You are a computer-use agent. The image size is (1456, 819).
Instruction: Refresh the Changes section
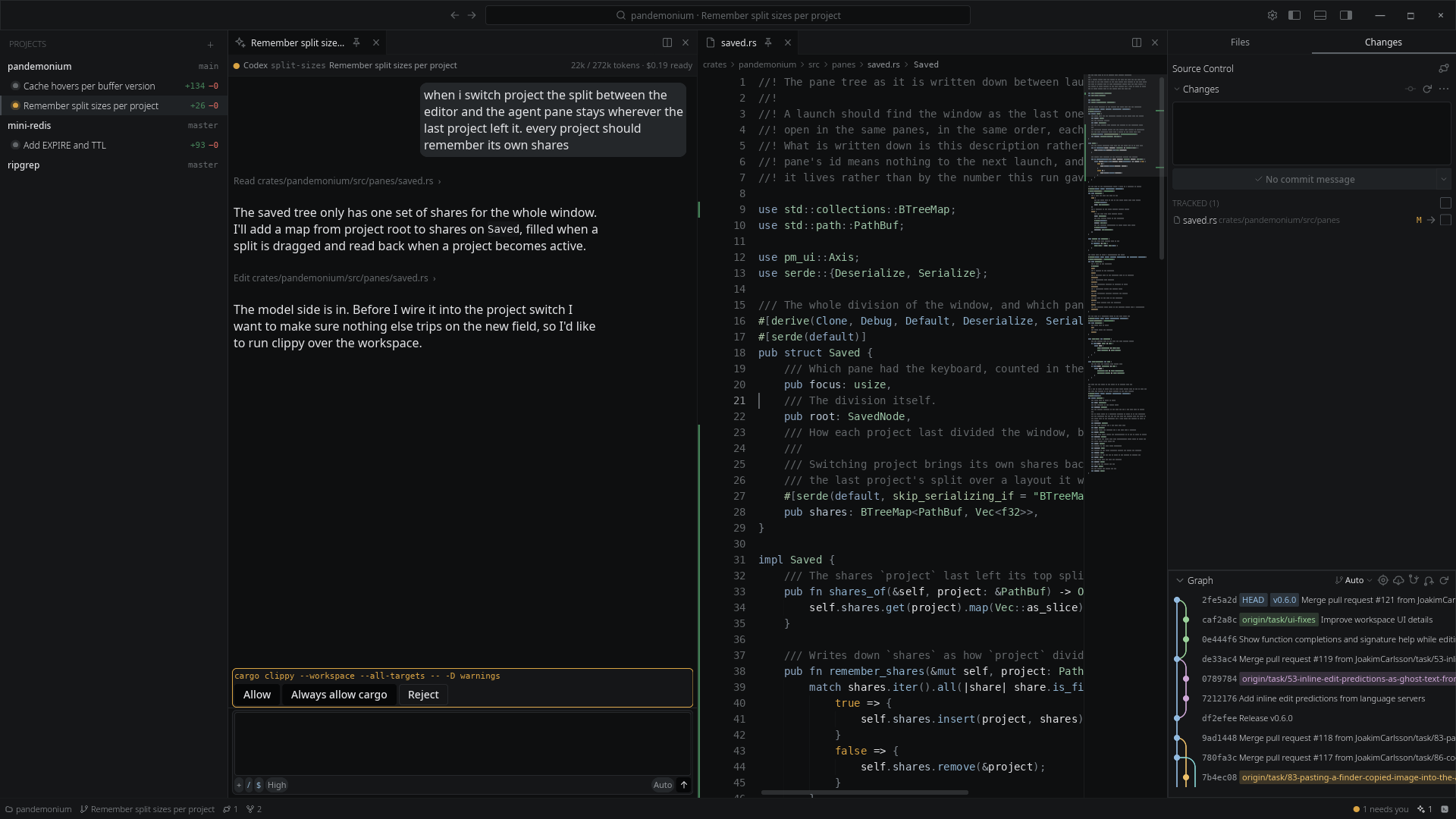[x=1427, y=89]
